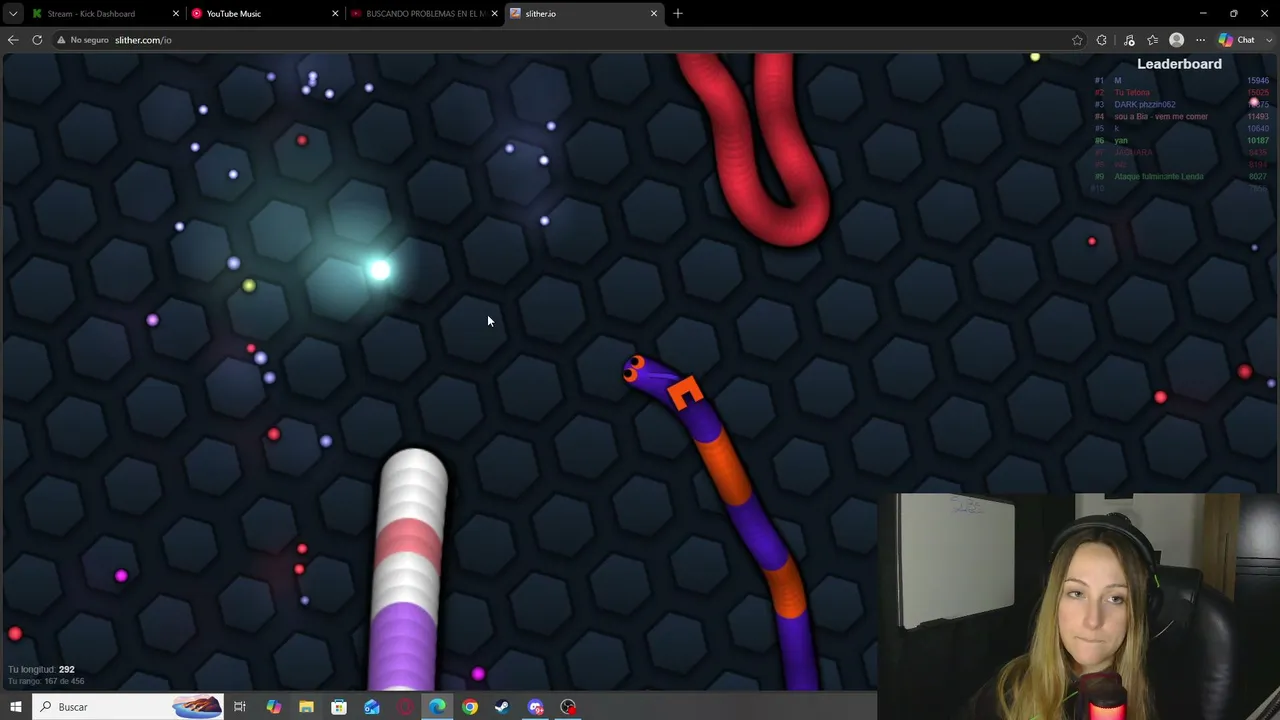Click the 'No seguro' site info badge
The width and height of the screenshot is (1280, 720).
click(x=82, y=40)
